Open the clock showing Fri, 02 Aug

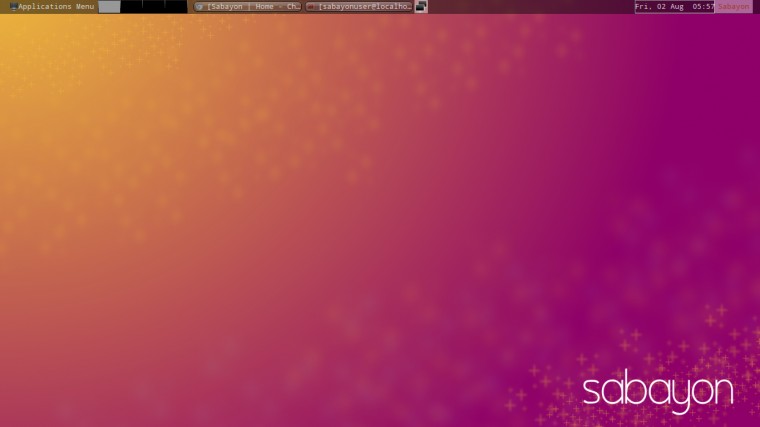tap(675, 6)
